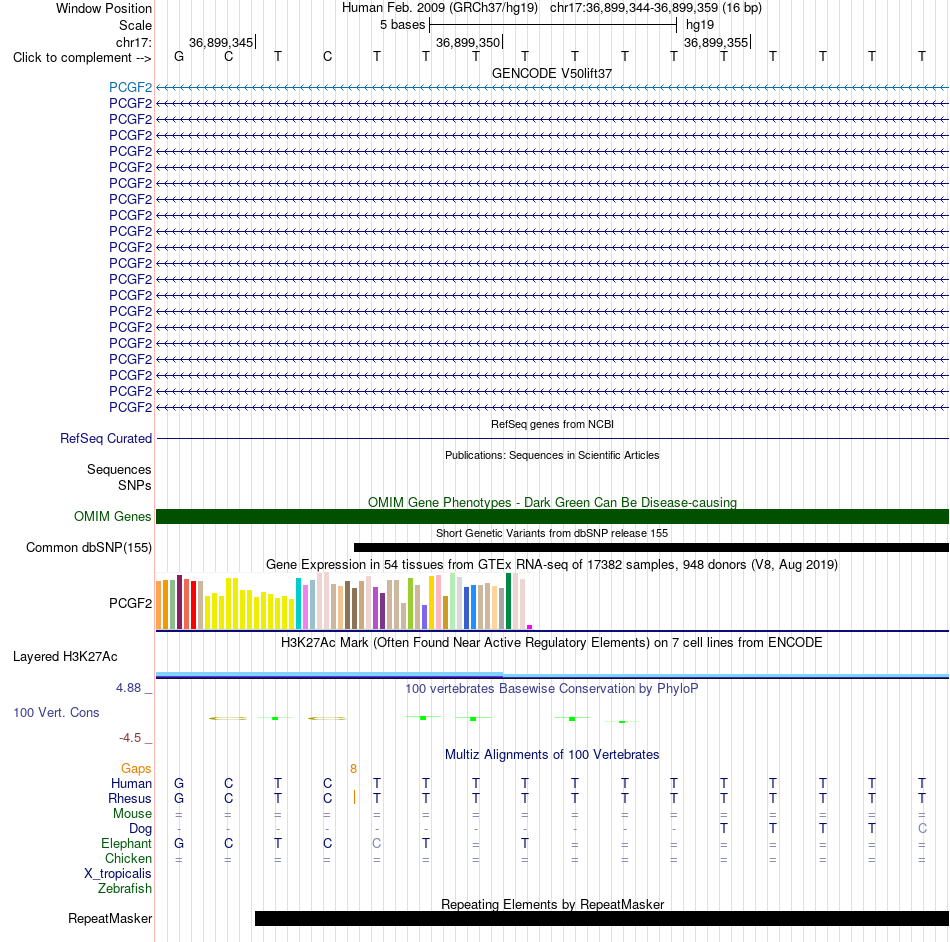This screenshot has width=950, height=942.
Task: Click the small magenta bar ending the GTEx chart
Action: [x=530, y=627]
